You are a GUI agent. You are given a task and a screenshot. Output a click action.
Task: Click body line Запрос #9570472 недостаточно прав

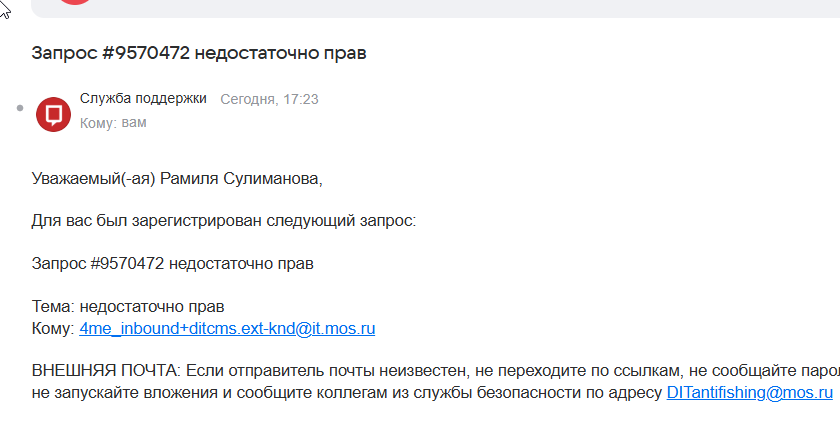coord(172,263)
